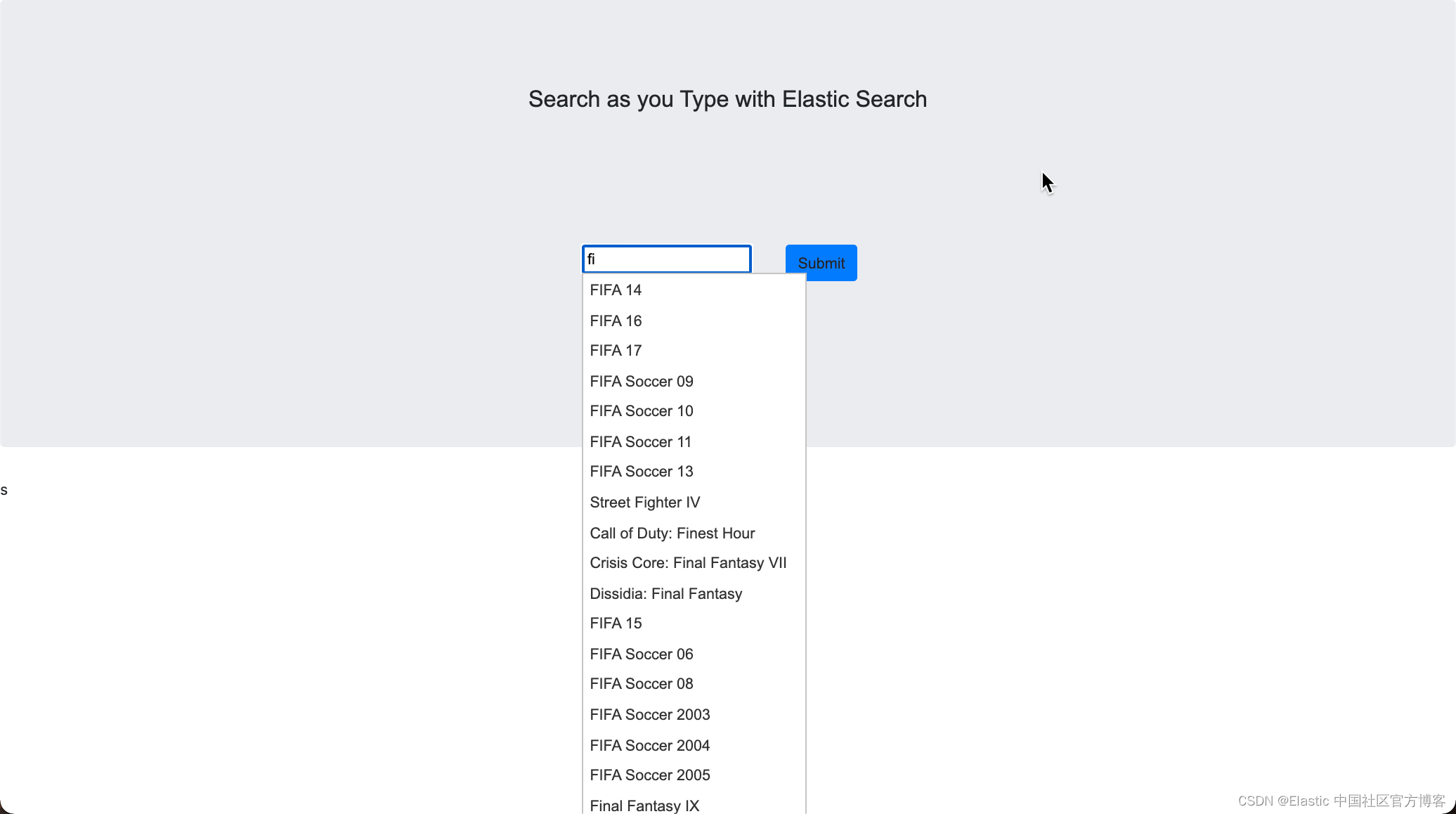Image resolution: width=1456 pixels, height=814 pixels.
Task: Select 'Final Fantasy IX' at list bottom
Action: pyautogui.click(x=644, y=806)
